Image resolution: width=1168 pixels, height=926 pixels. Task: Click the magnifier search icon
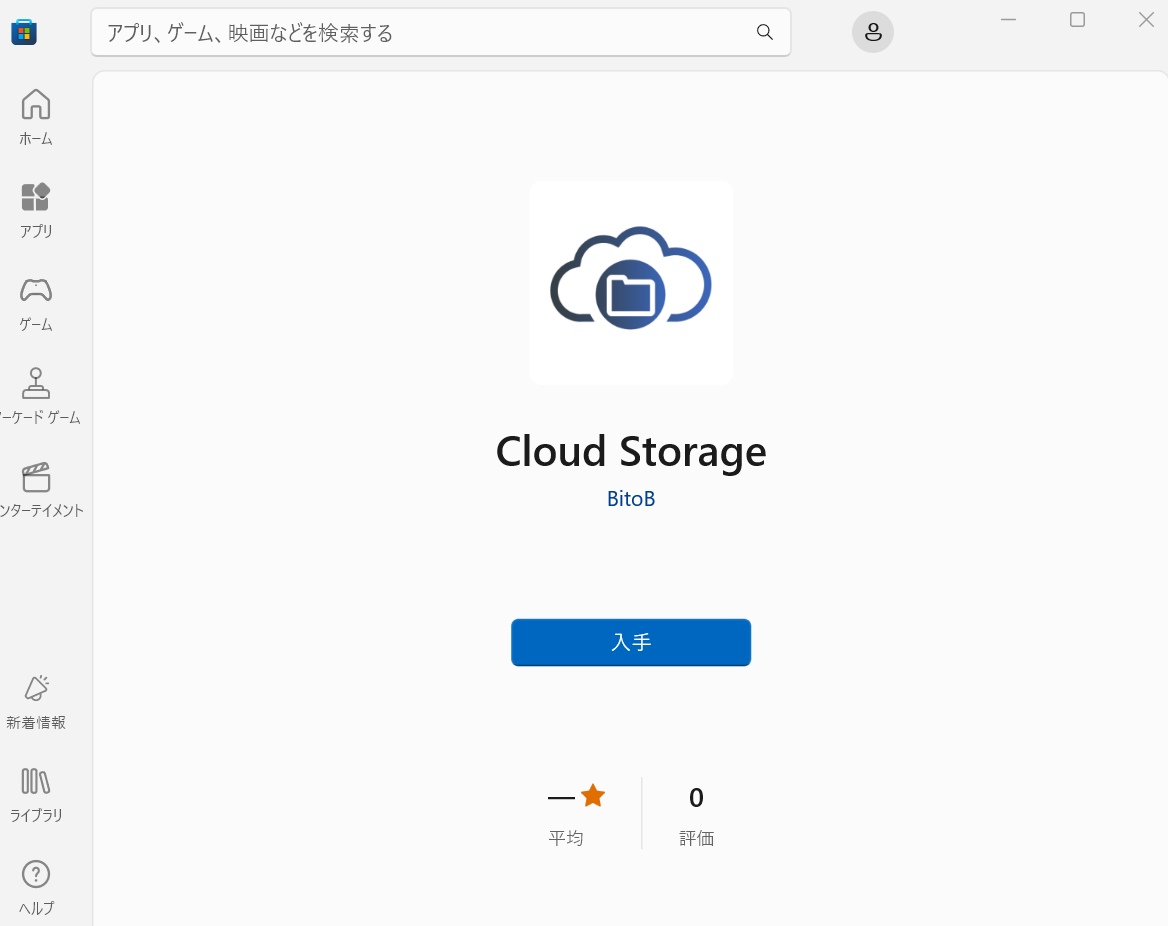click(x=764, y=32)
